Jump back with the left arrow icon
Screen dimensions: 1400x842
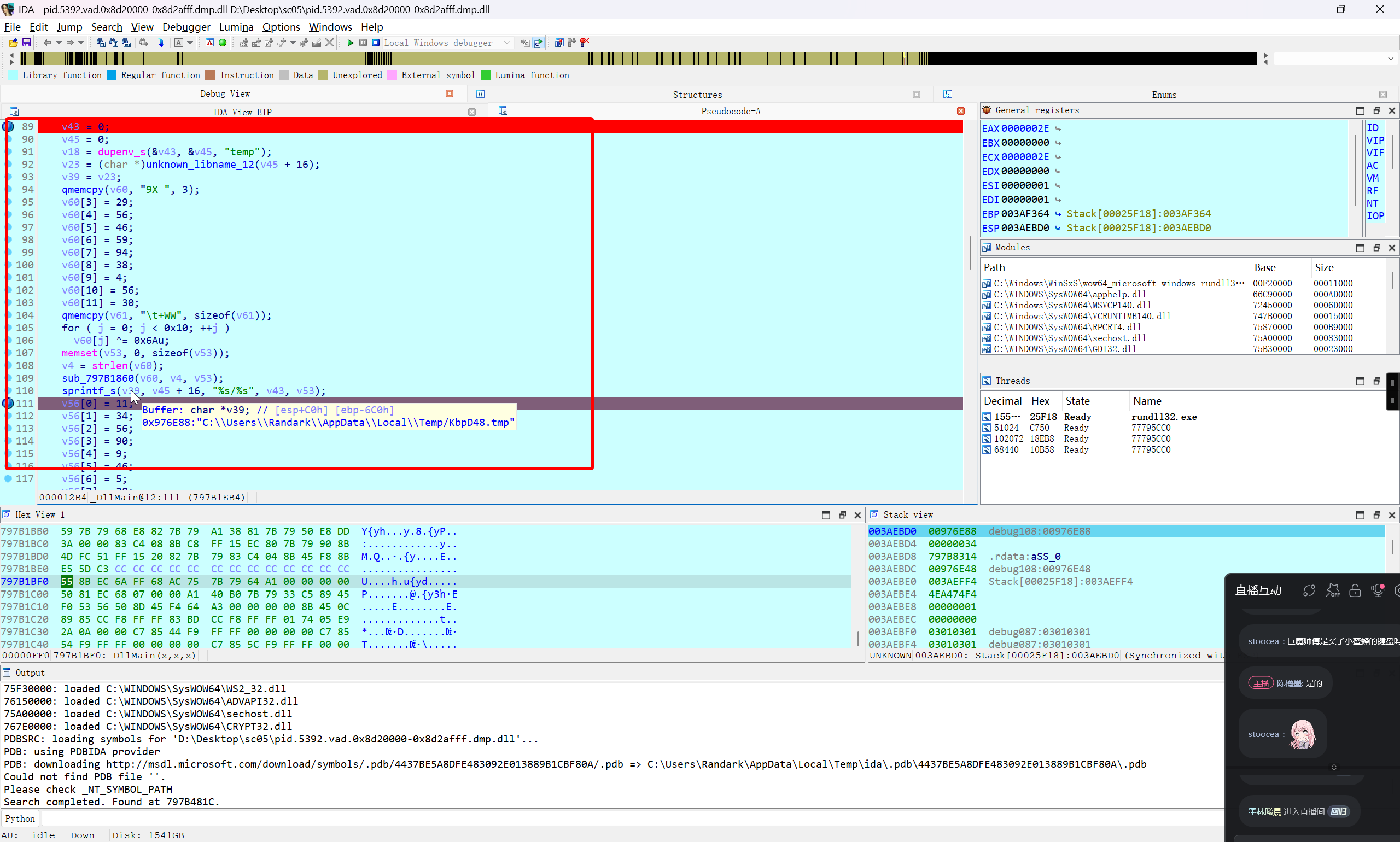[47, 43]
